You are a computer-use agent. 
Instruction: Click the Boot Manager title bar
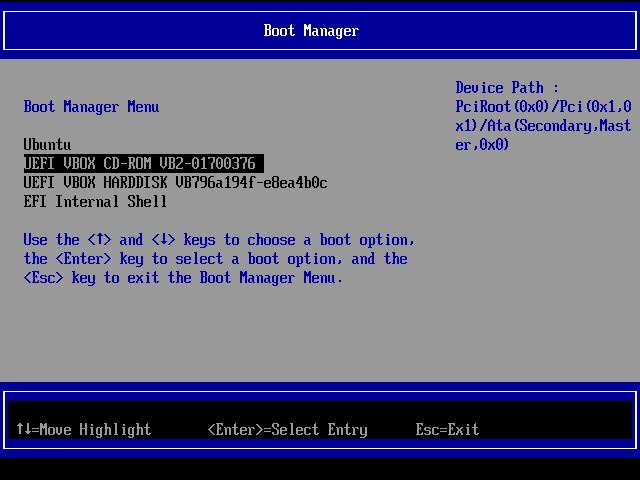tap(320, 31)
